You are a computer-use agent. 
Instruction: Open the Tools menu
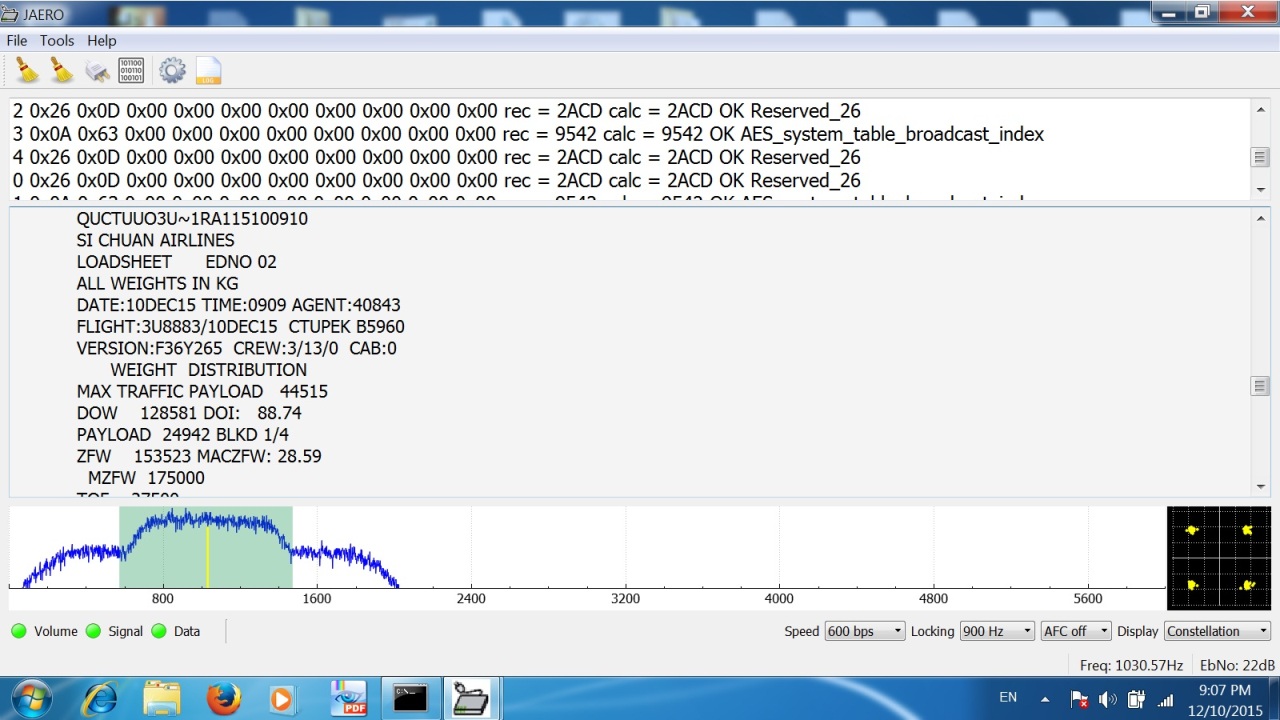[57, 41]
